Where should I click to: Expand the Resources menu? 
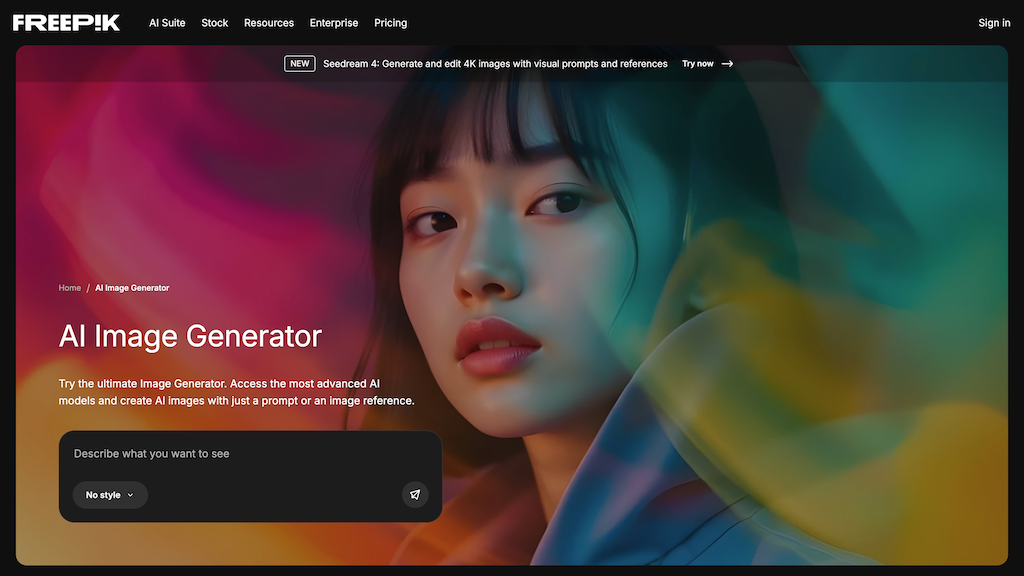(x=268, y=22)
